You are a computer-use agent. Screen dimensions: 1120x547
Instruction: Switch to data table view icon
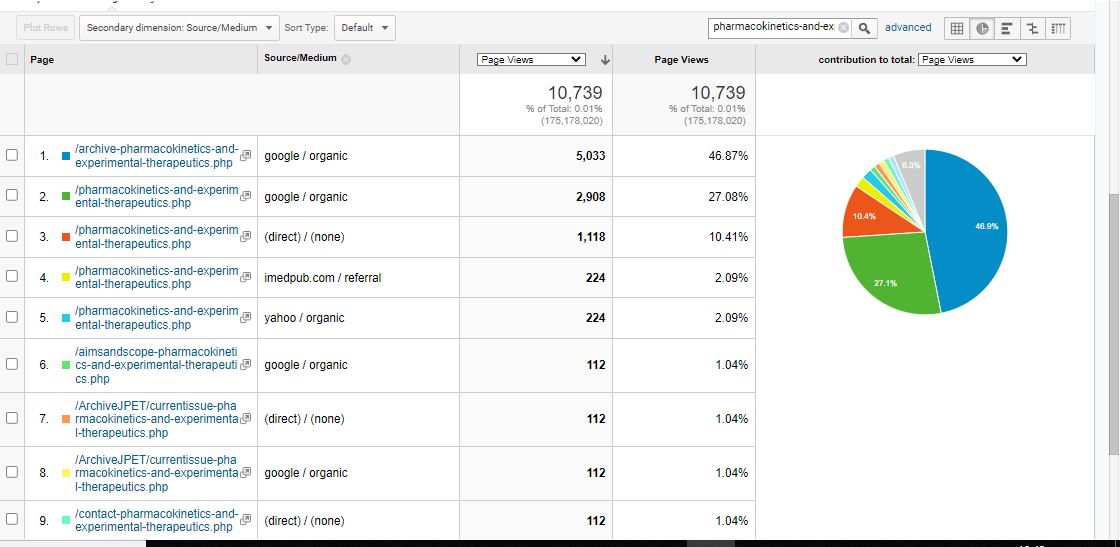point(956,28)
